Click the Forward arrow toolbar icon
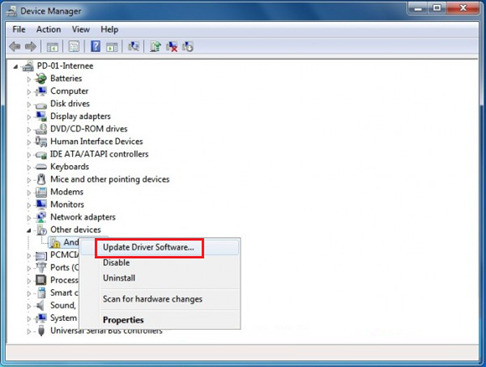 [x=31, y=47]
